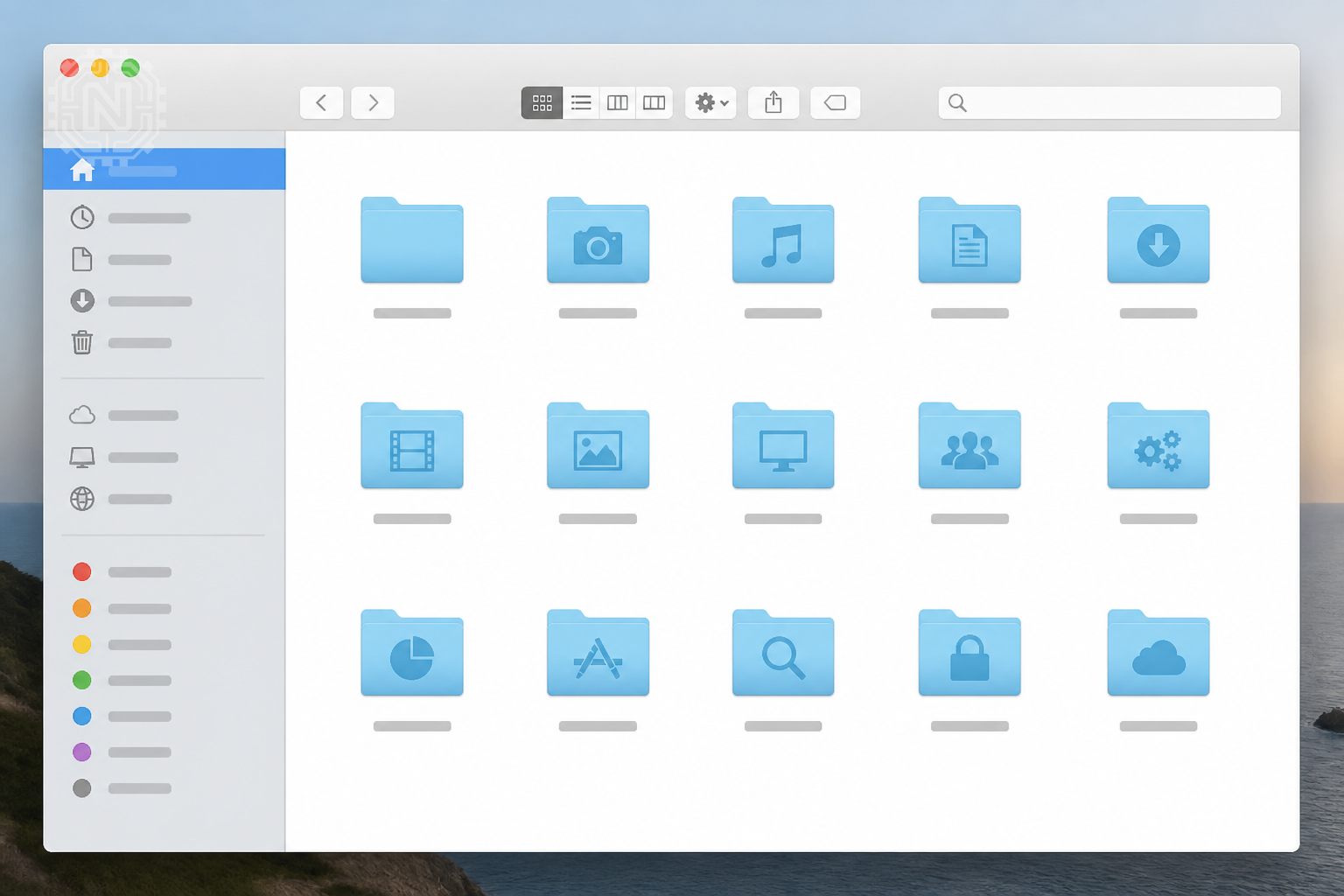Open Recents via the sidebar clock icon
Screen dimensions: 1344x896
(82, 217)
